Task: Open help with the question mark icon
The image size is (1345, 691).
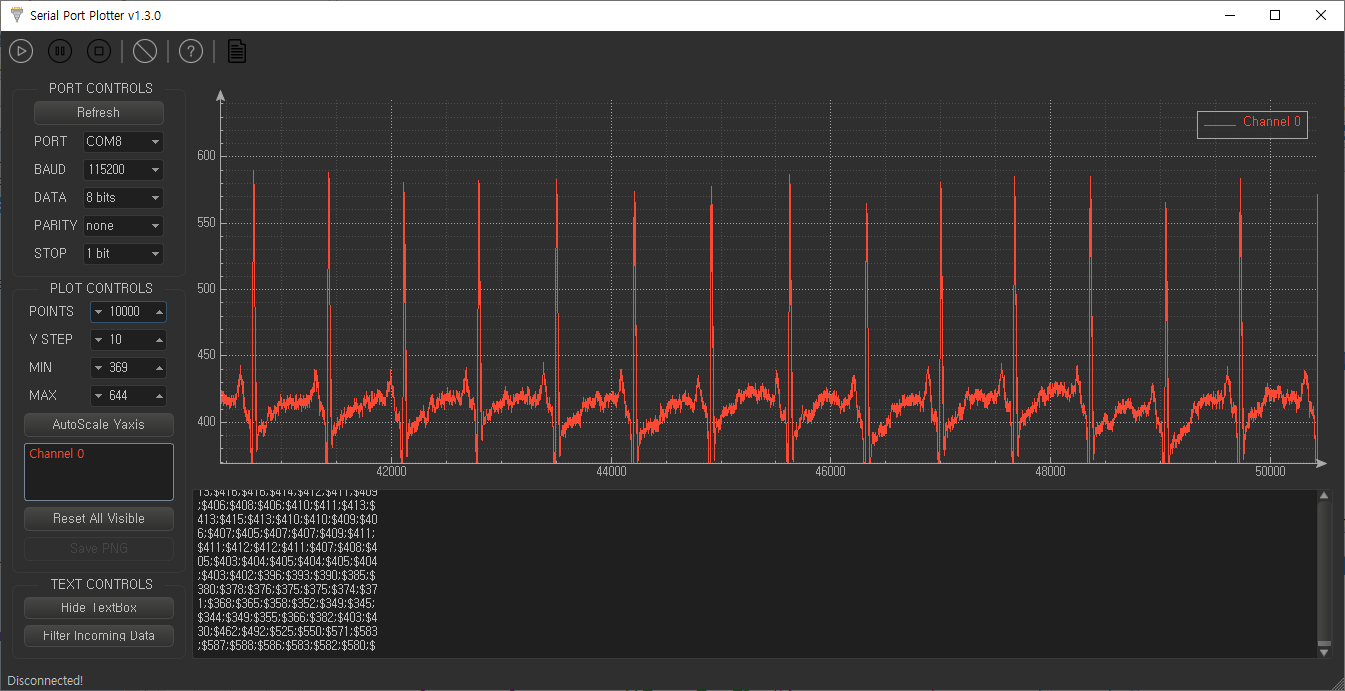Action: tap(191, 51)
